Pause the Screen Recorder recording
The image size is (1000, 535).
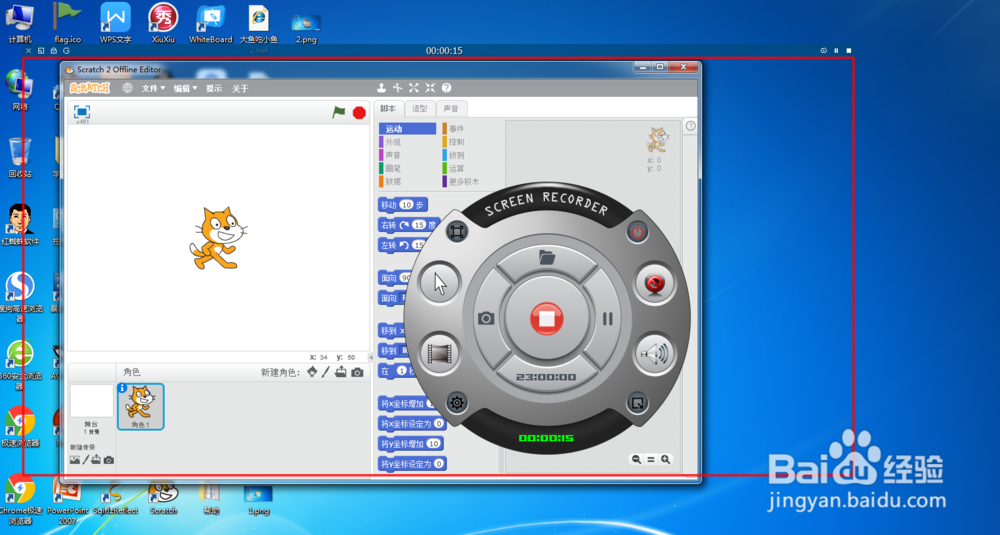tap(607, 318)
